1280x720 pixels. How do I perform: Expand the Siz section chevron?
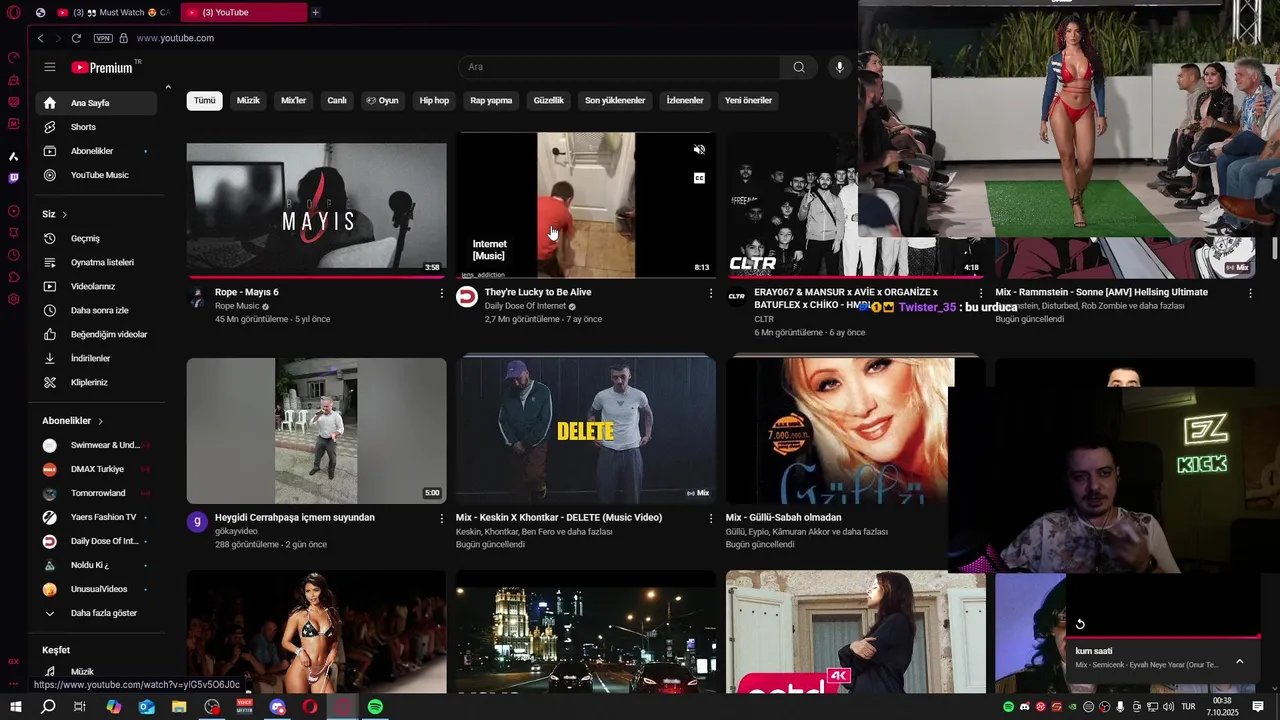click(x=65, y=215)
